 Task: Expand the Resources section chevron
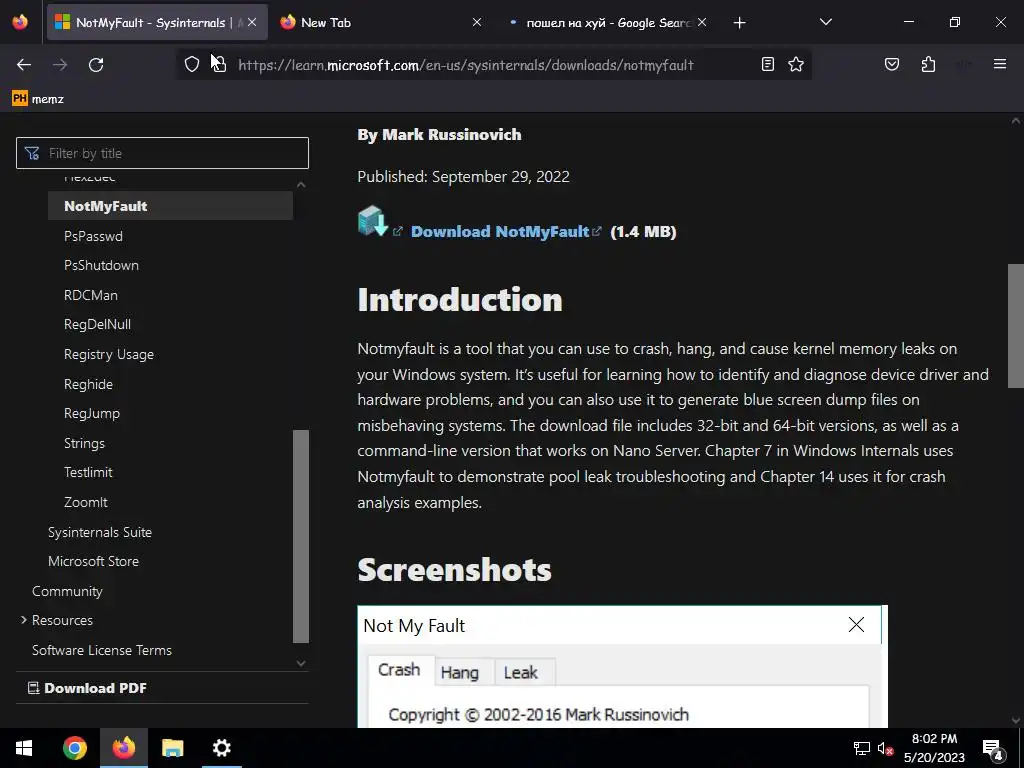tap(24, 620)
